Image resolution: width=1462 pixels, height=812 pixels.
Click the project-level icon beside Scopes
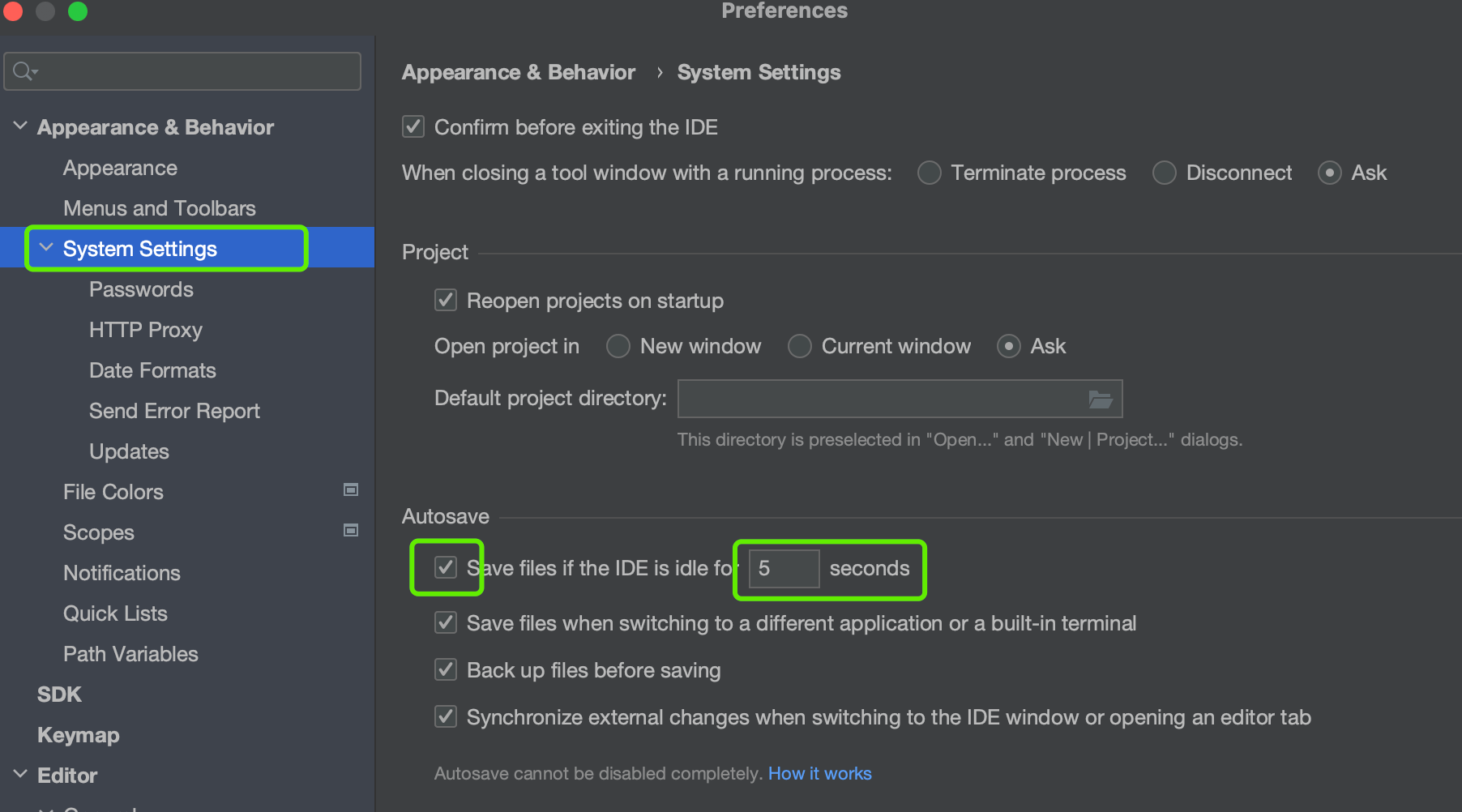(x=351, y=530)
